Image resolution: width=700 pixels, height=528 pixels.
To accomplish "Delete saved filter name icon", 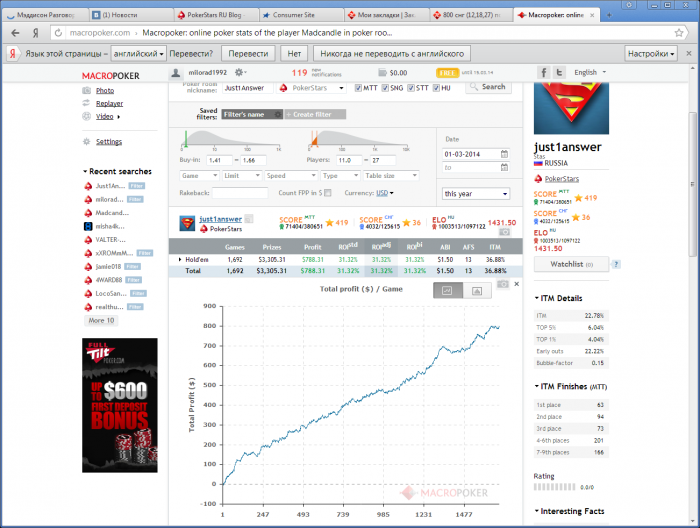I will click(278, 115).
